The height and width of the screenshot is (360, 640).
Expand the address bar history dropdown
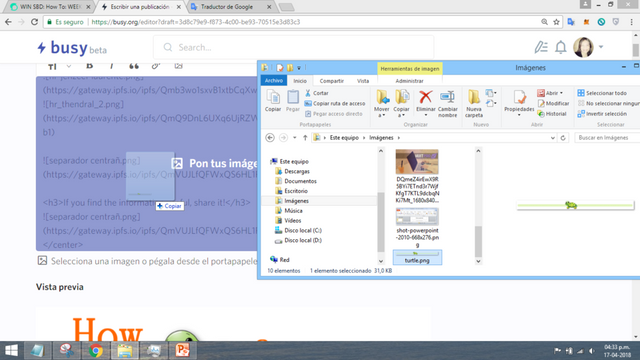pos(553,138)
